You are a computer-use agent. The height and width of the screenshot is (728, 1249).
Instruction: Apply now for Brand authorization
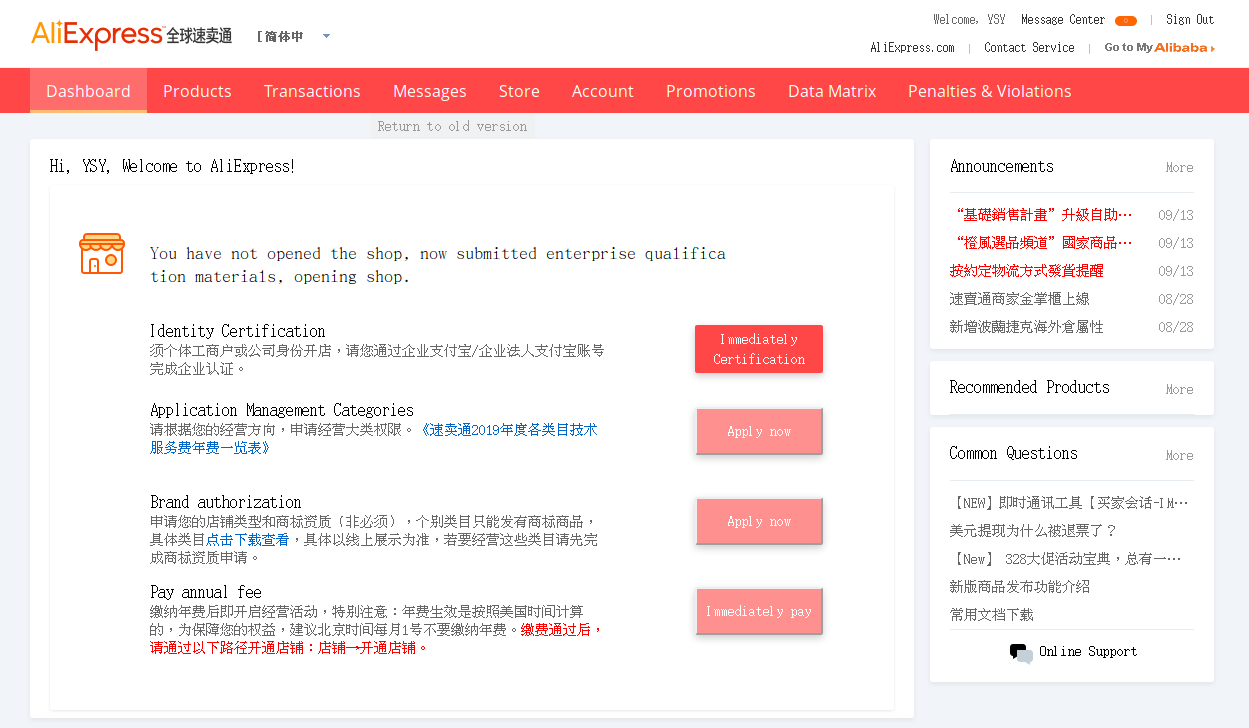pyautogui.click(x=759, y=521)
